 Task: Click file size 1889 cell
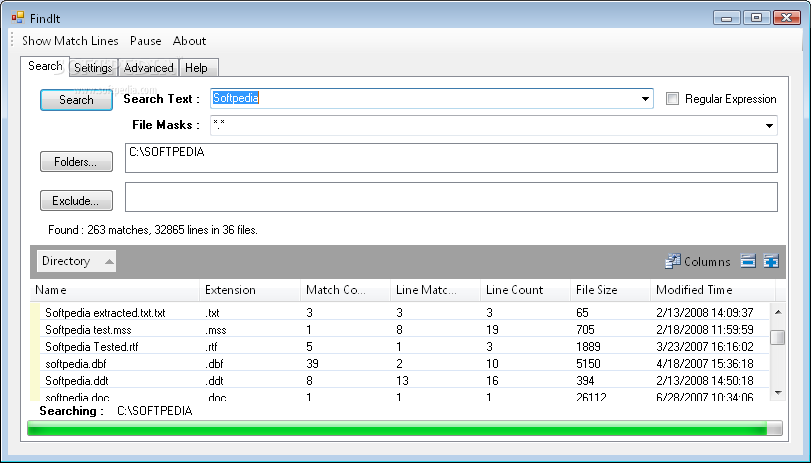pos(588,347)
